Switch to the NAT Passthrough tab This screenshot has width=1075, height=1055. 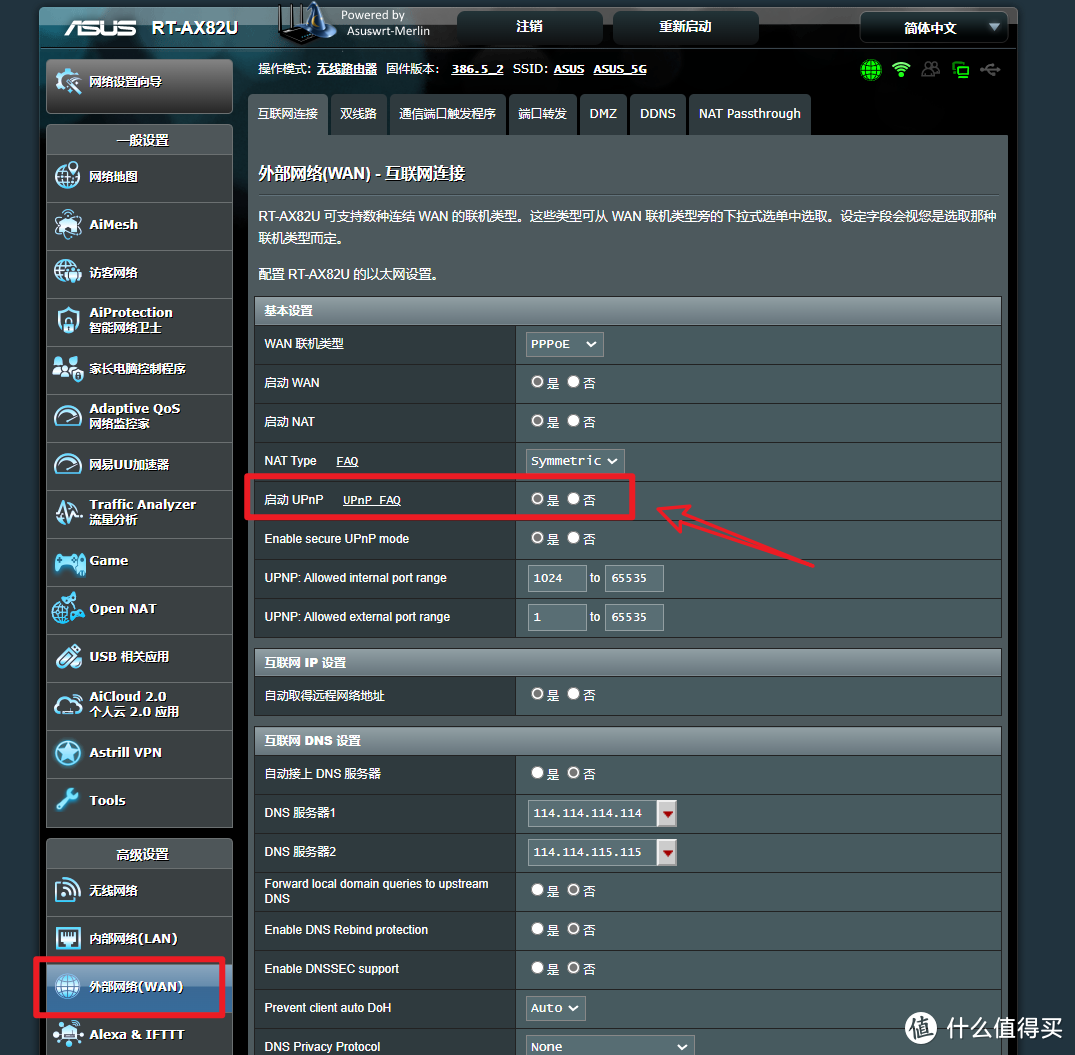749,114
